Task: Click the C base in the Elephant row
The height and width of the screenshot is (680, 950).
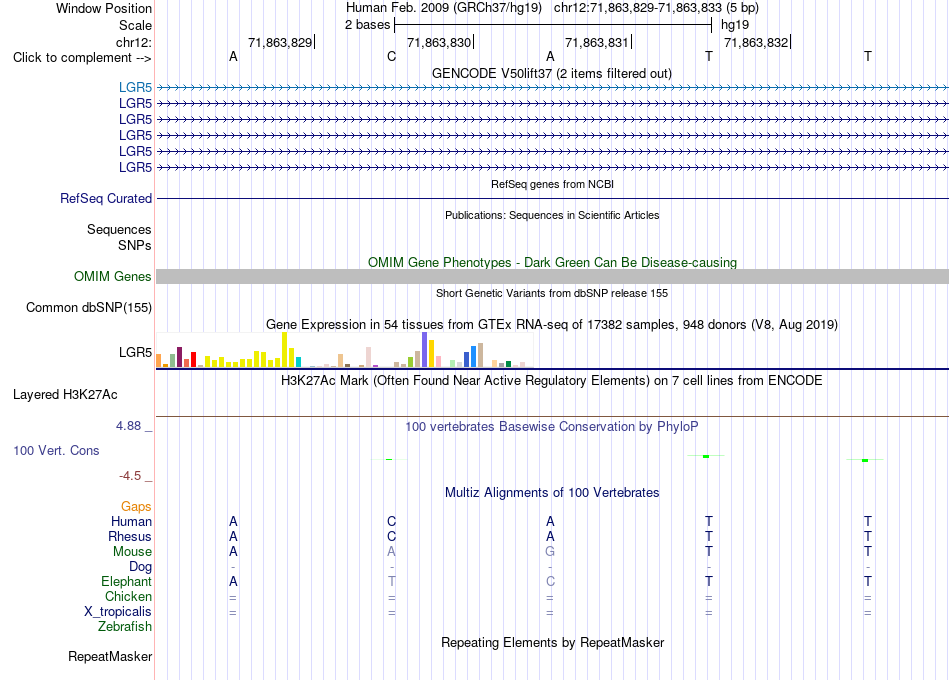Action: (550, 582)
